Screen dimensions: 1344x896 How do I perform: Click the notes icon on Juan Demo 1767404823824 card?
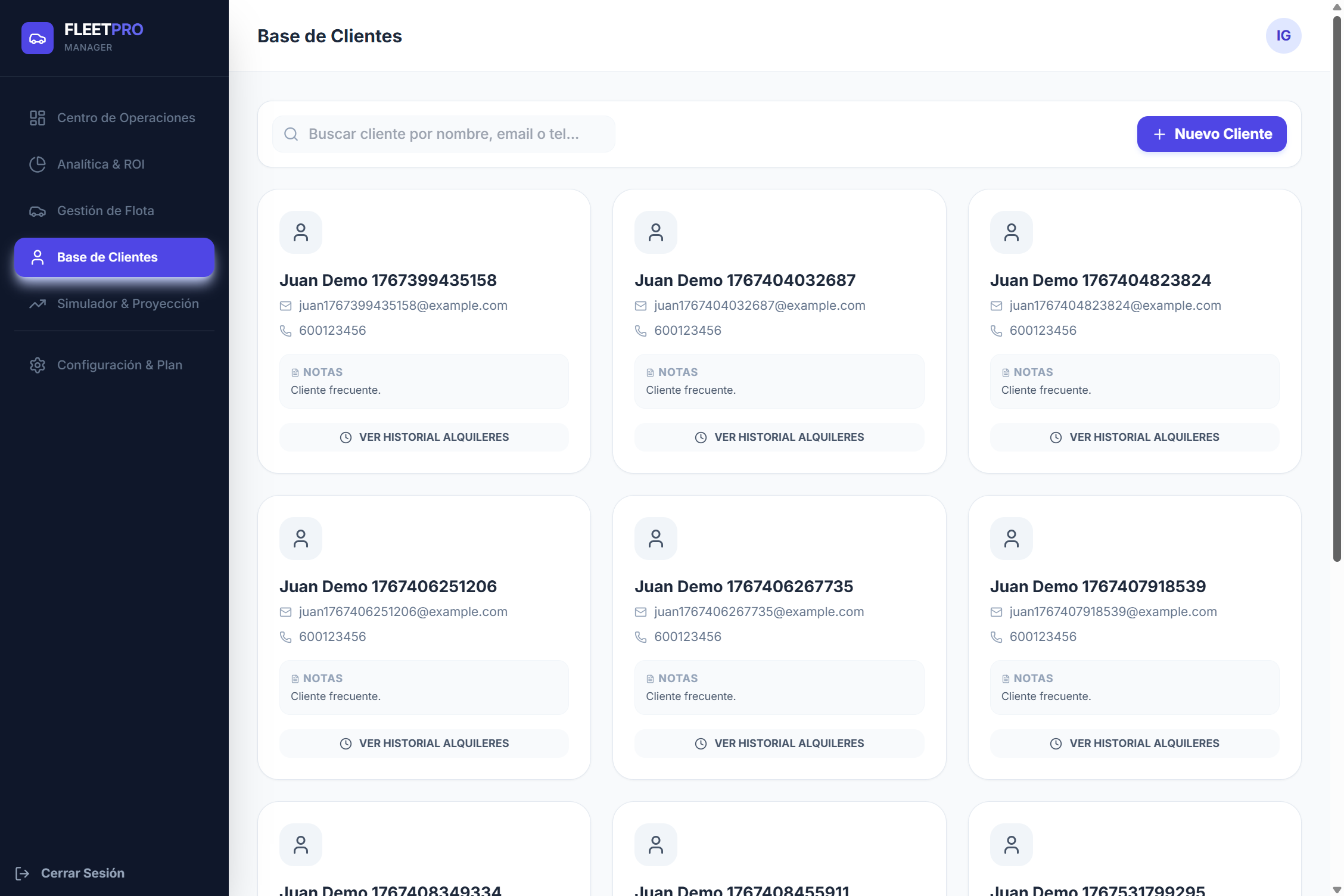(1005, 372)
